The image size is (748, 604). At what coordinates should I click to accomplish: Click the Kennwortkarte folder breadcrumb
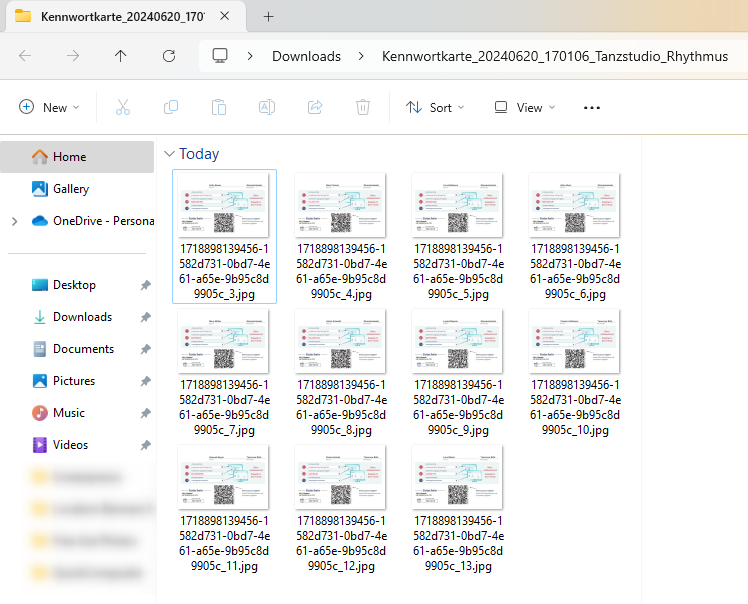pyautogui.click(x=555, y=56)
